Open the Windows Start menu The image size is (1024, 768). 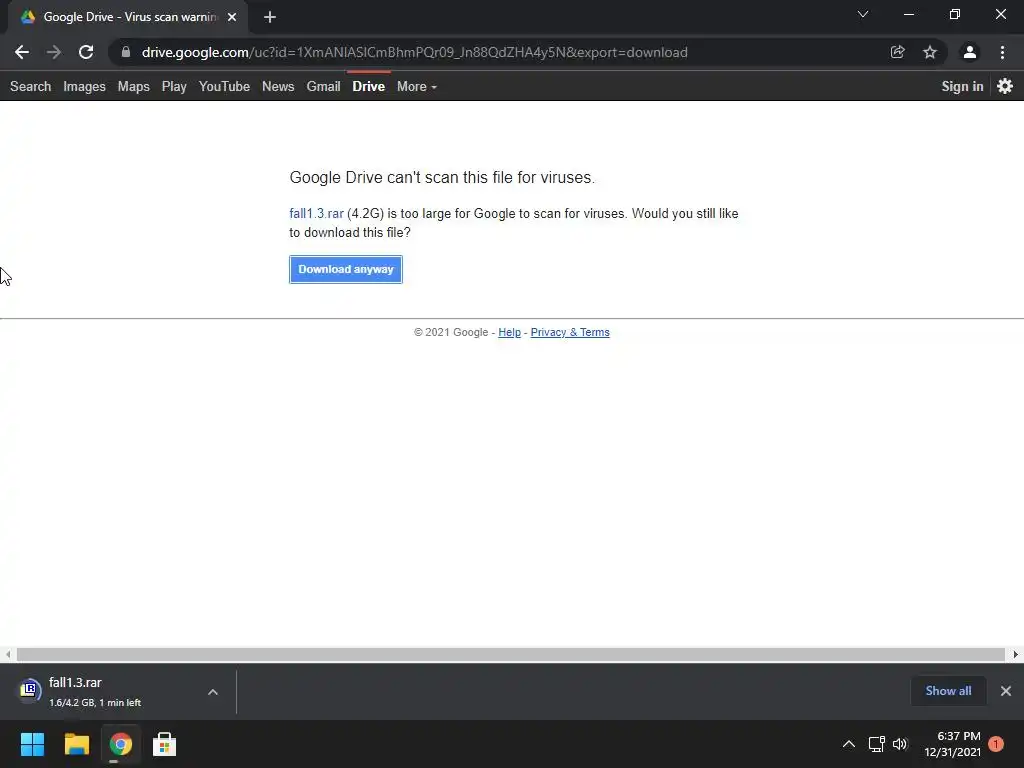(33, 744)
